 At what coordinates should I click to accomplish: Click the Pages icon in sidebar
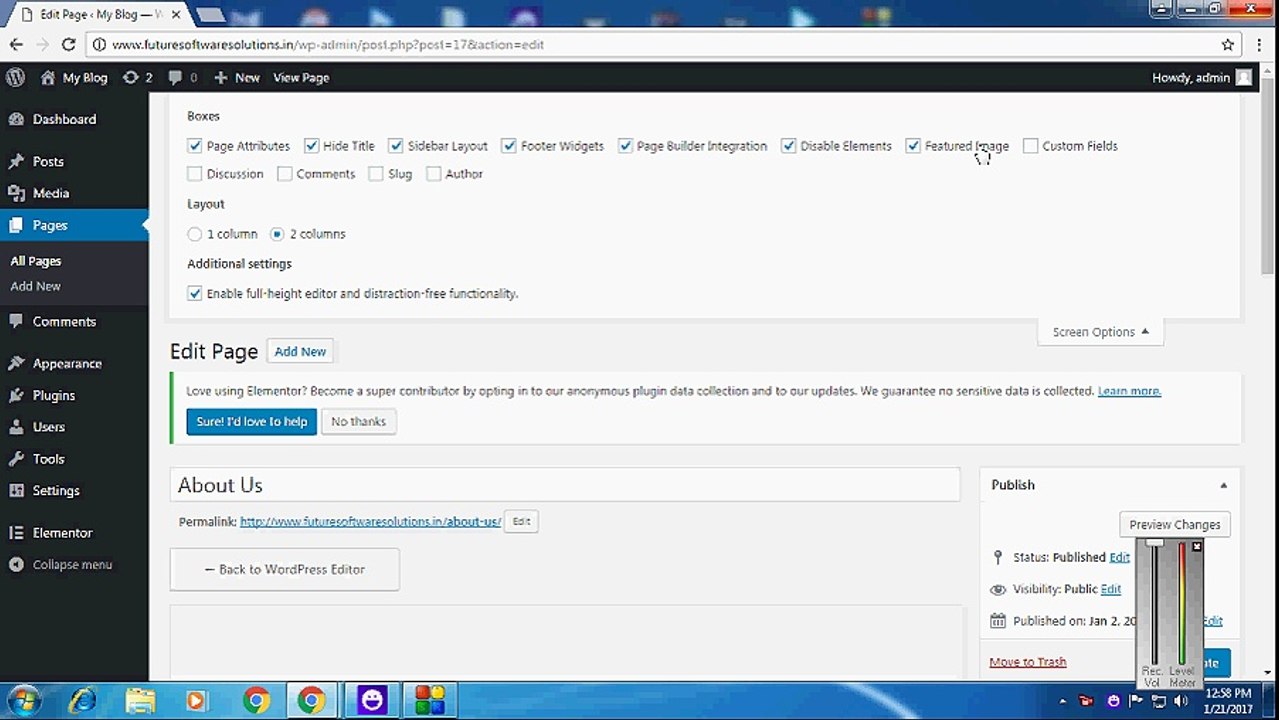pyautogui.click(x=16, y=225)
